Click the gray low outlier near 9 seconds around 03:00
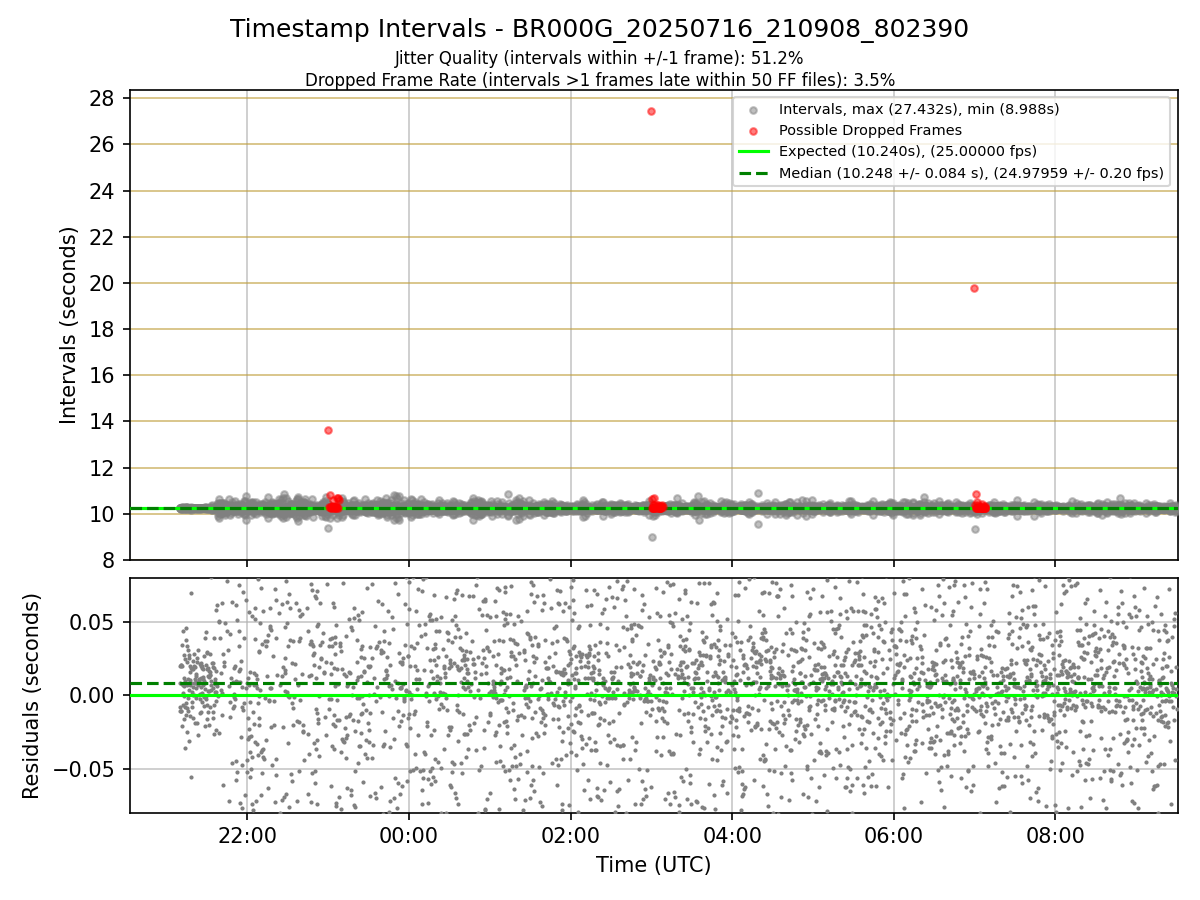The image size is (1200, 900). coord(652,537)
